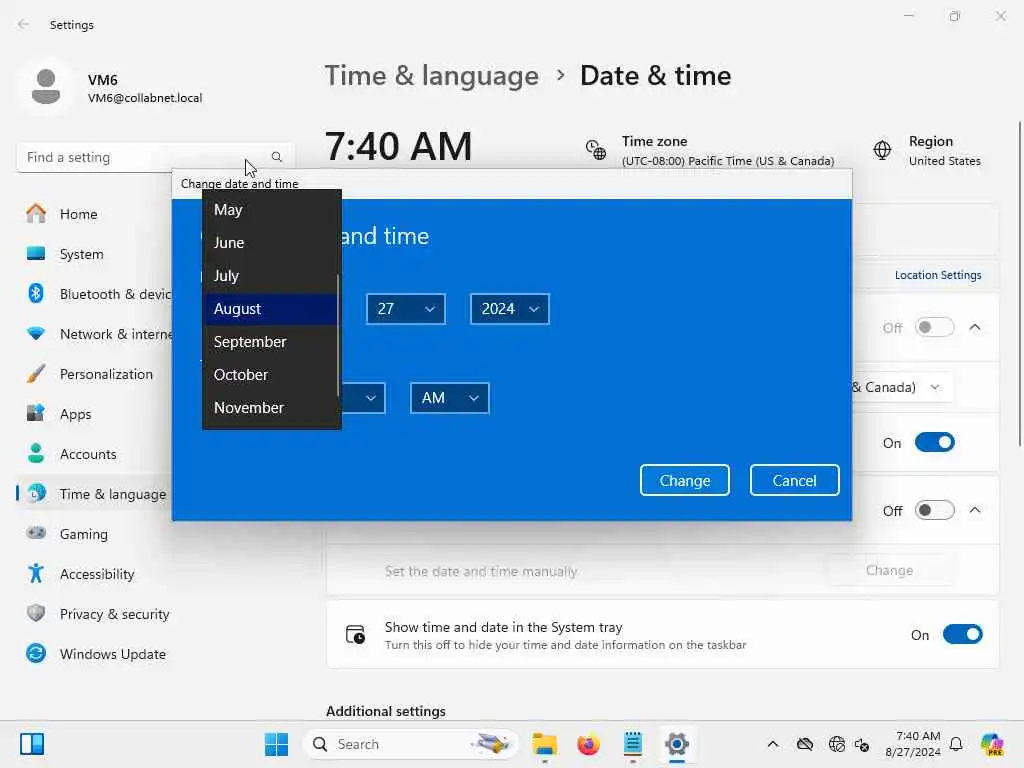Open Windows Start button on taskbar
This screenshot has height=768, width=1024.
(x=276, y=744)
